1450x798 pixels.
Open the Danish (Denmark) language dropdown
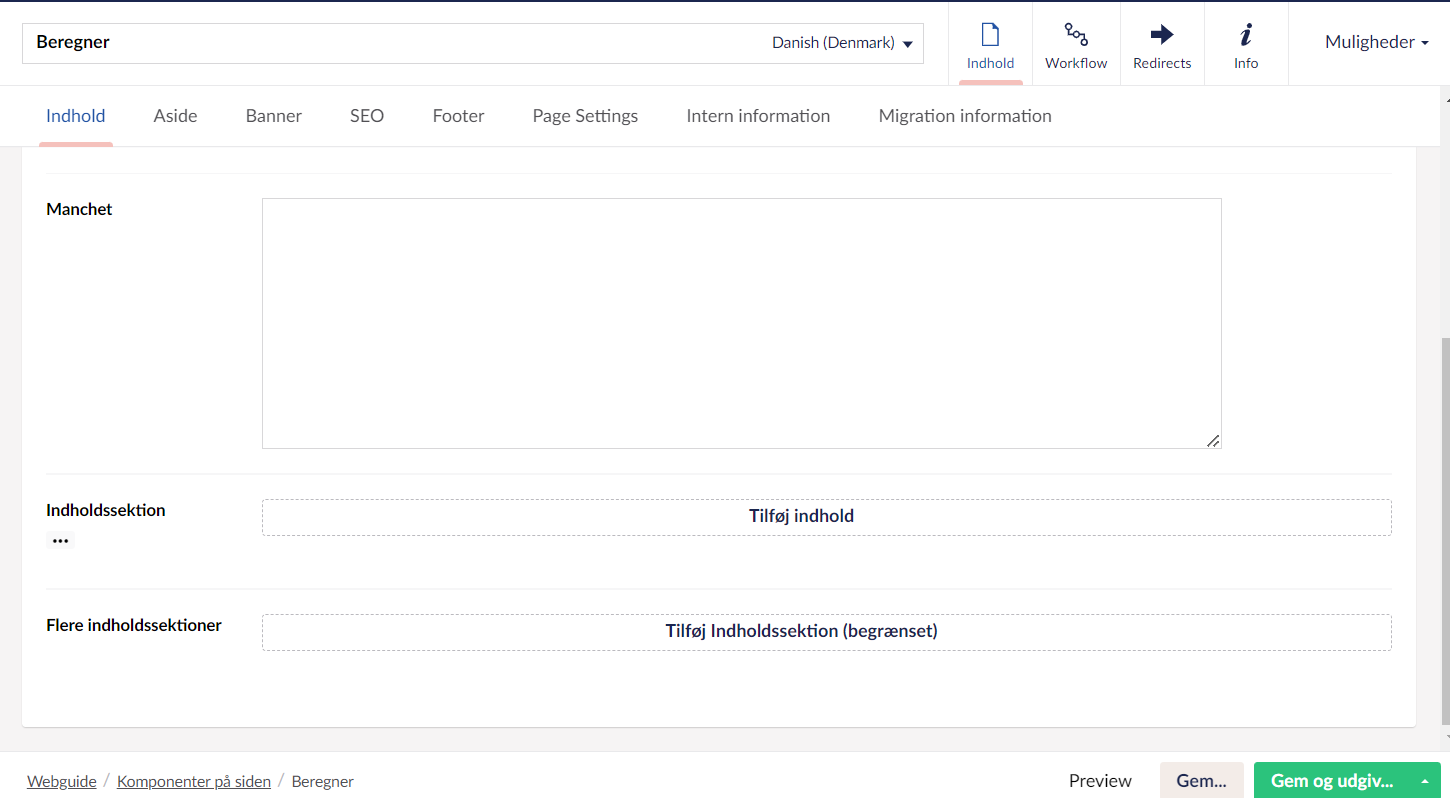pyautogui.click(x=842, y=43)
